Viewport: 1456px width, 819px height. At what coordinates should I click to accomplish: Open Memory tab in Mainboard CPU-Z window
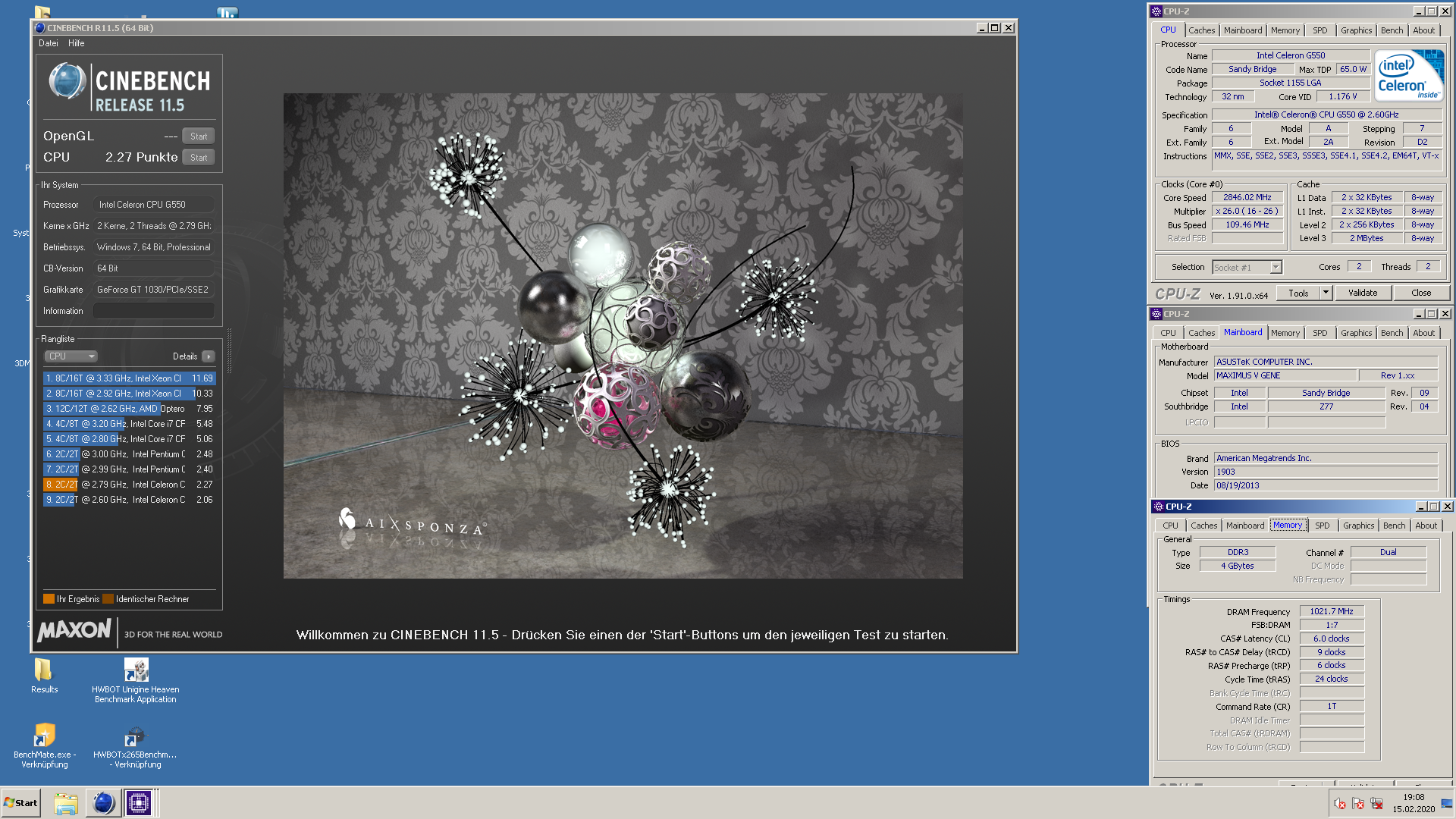pos(1285,333)
